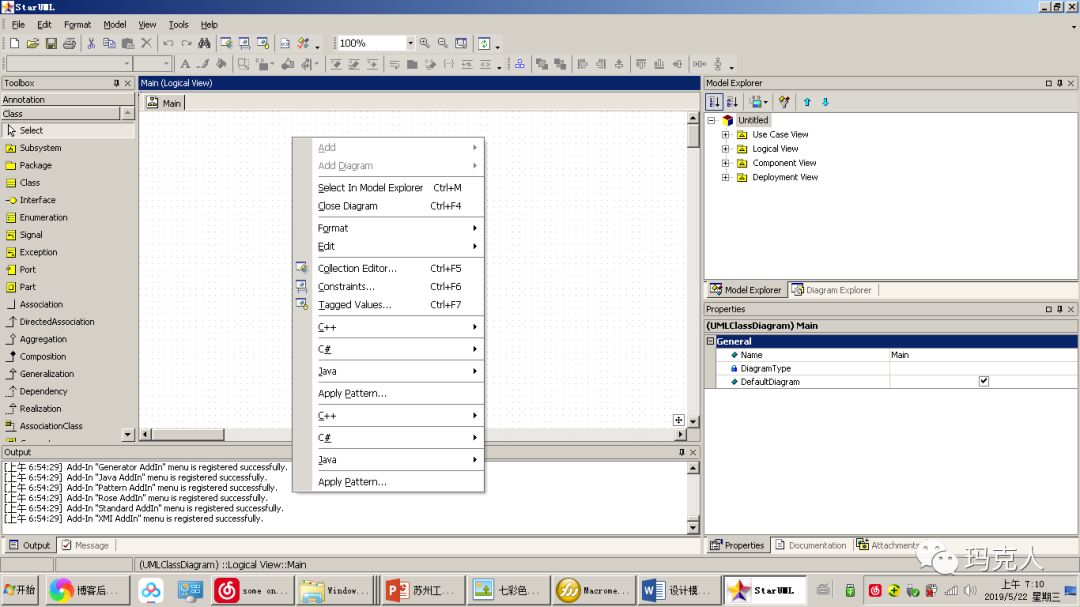Click the New Project toolbar icon
The height and width of the screenshot is (607, 1080).
click(x=14, y=43)
